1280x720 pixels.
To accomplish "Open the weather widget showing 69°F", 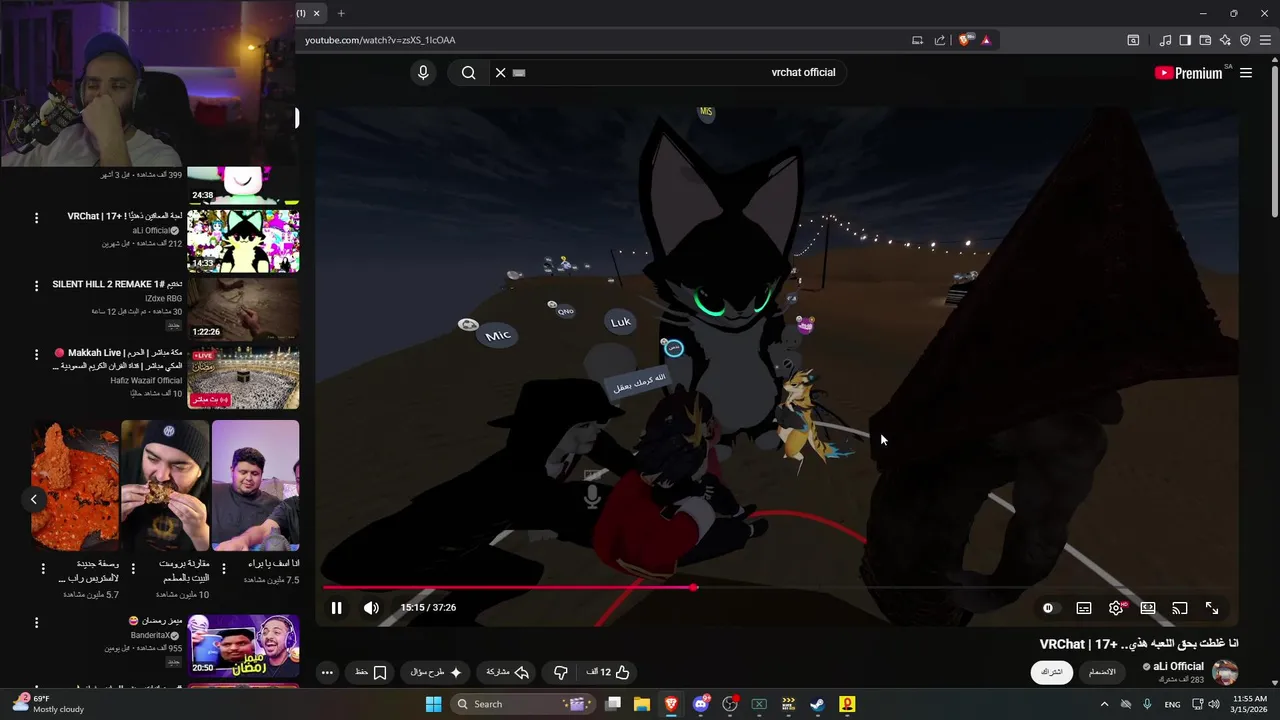I will coord(48,703).
